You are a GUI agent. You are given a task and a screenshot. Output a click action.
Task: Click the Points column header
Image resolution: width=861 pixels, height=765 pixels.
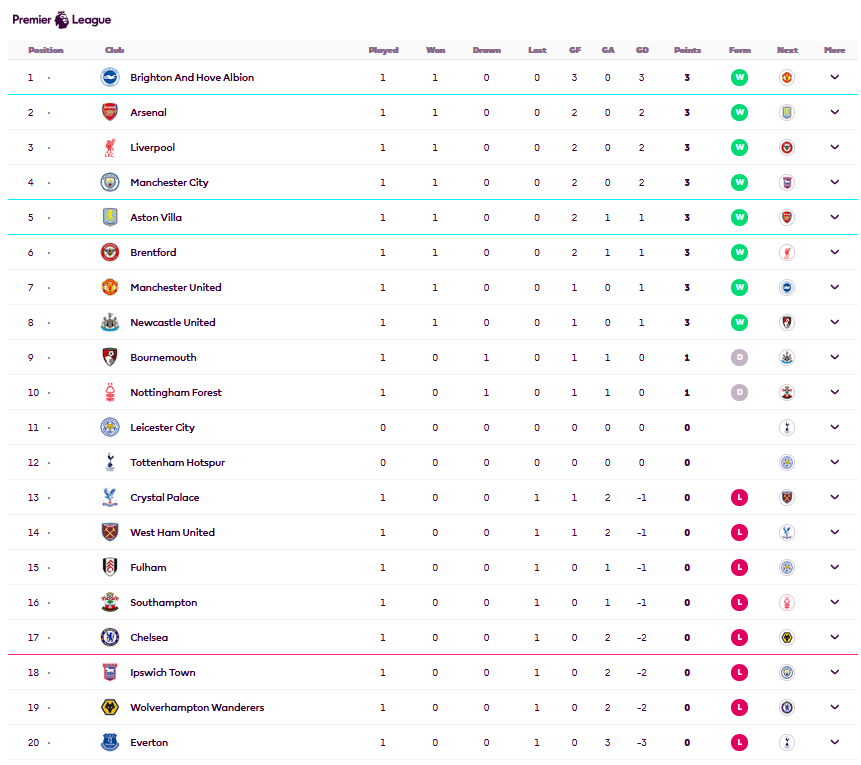click(x=687, y=50)
